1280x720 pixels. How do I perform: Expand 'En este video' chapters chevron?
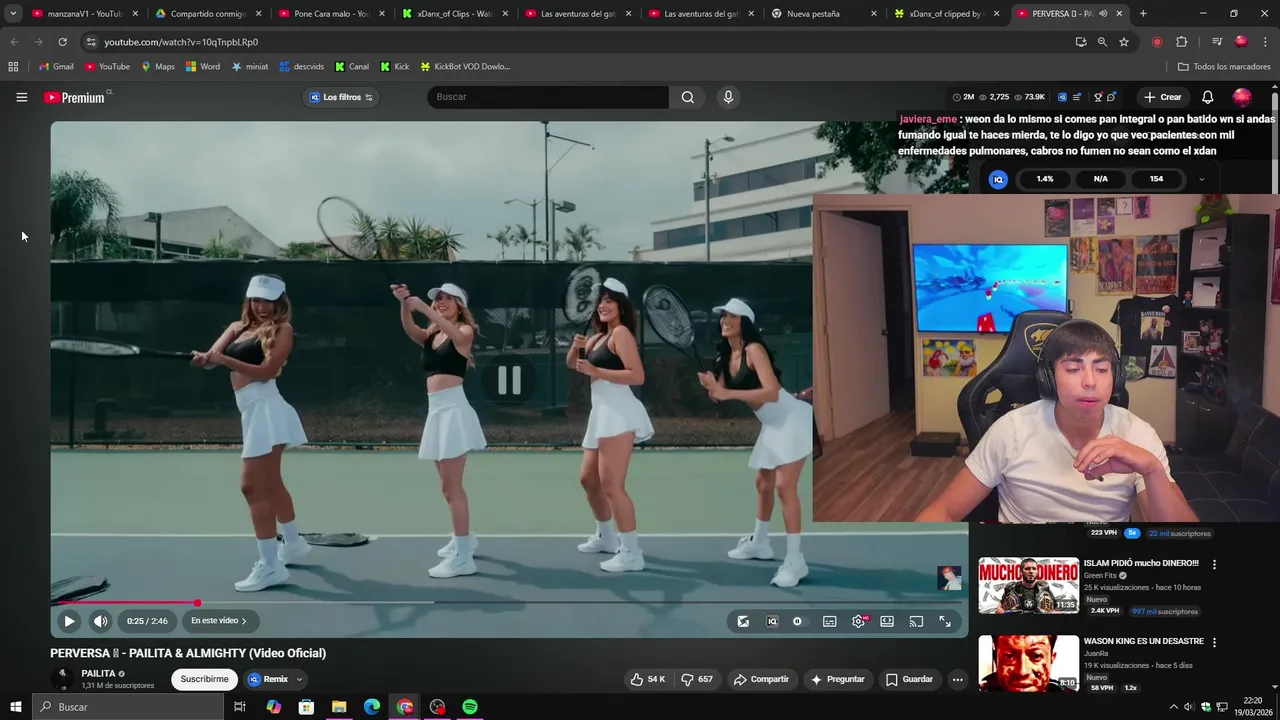(243, 621)
